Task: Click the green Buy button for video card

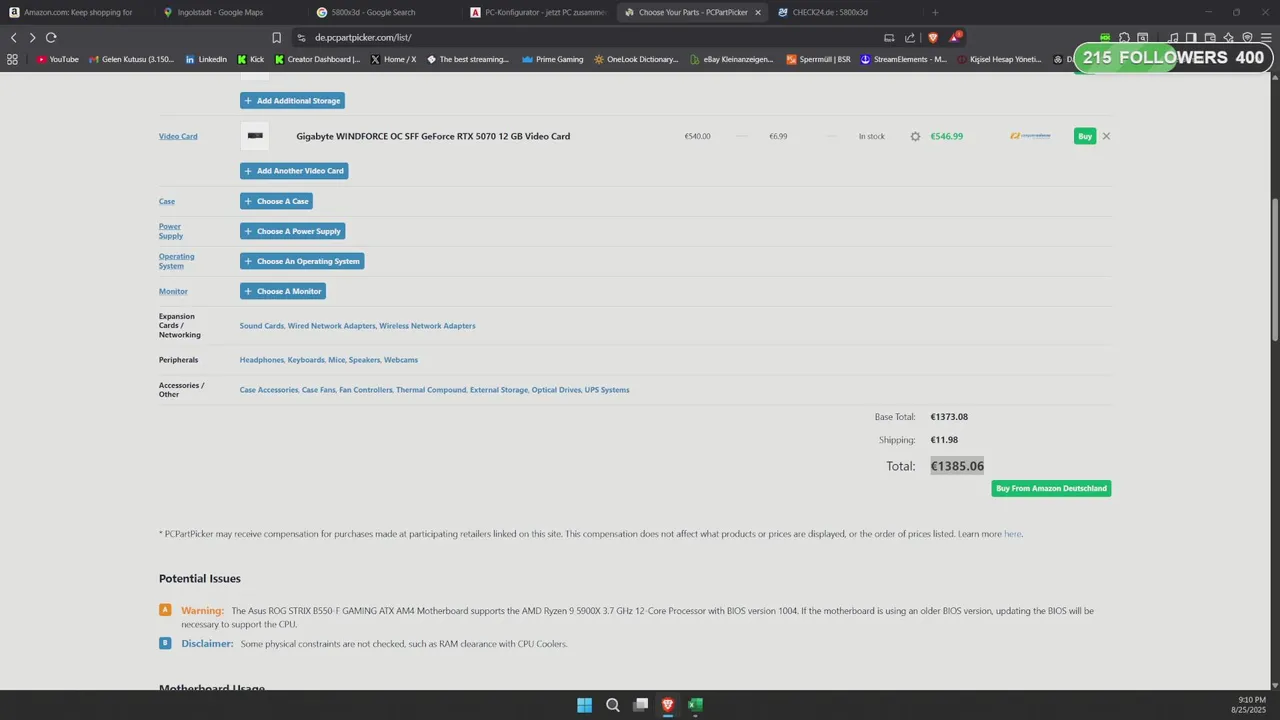Action: pos(1085,136)
